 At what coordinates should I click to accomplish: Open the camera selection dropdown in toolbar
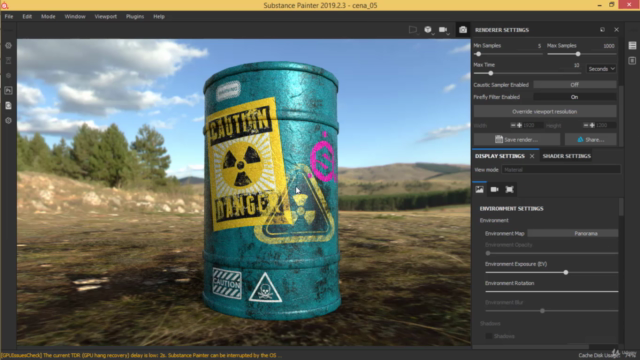443,30
